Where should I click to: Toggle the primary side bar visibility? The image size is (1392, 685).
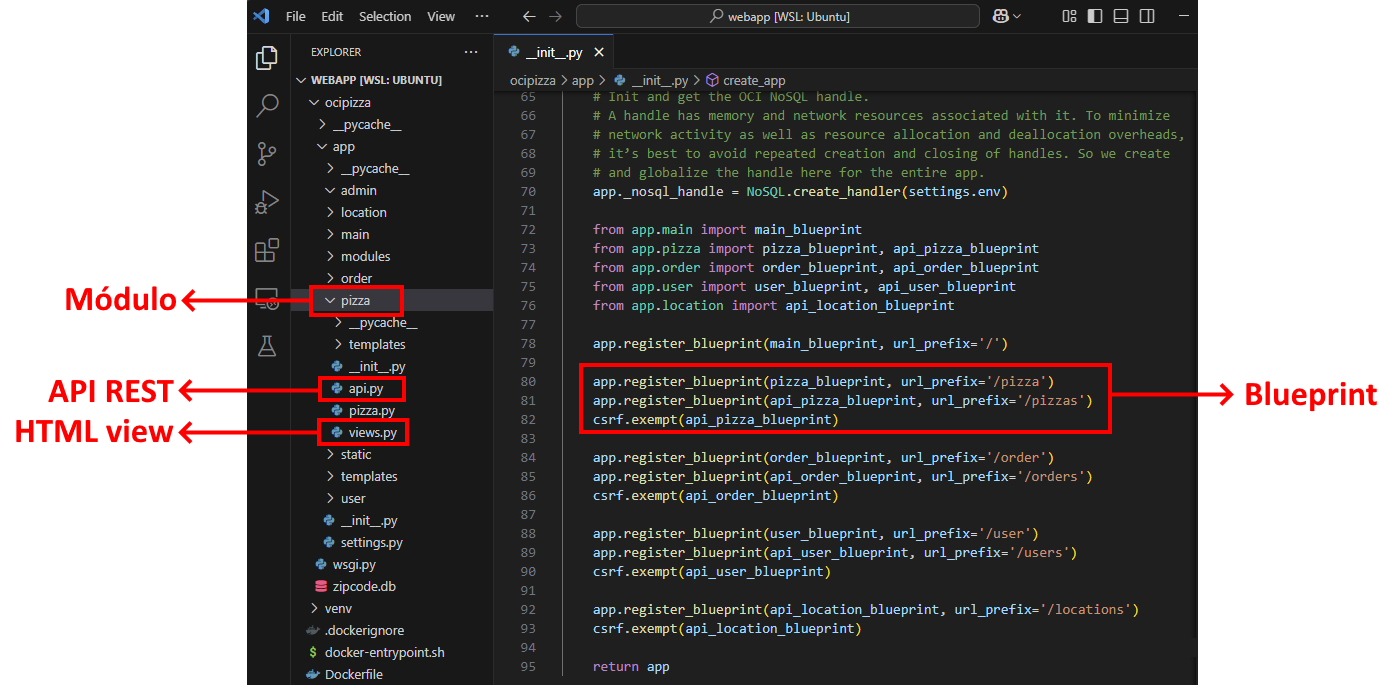pos(1096,16)
